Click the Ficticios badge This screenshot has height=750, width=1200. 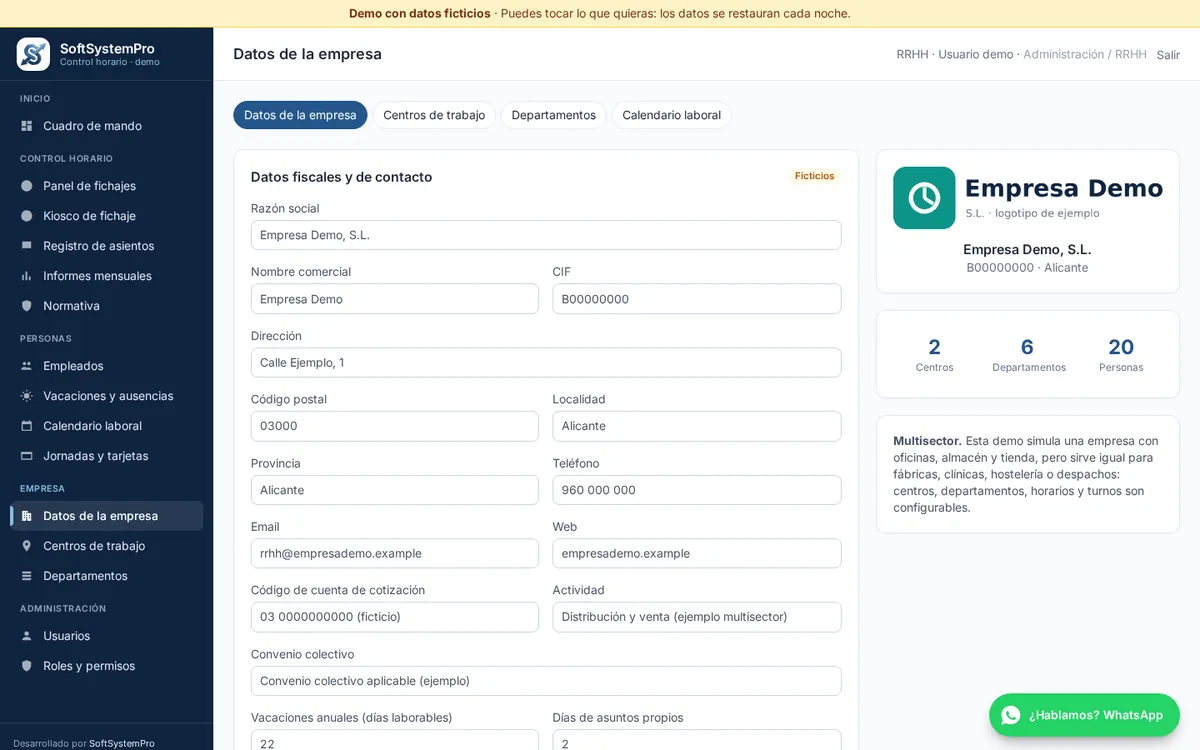[x=815, y=176]
